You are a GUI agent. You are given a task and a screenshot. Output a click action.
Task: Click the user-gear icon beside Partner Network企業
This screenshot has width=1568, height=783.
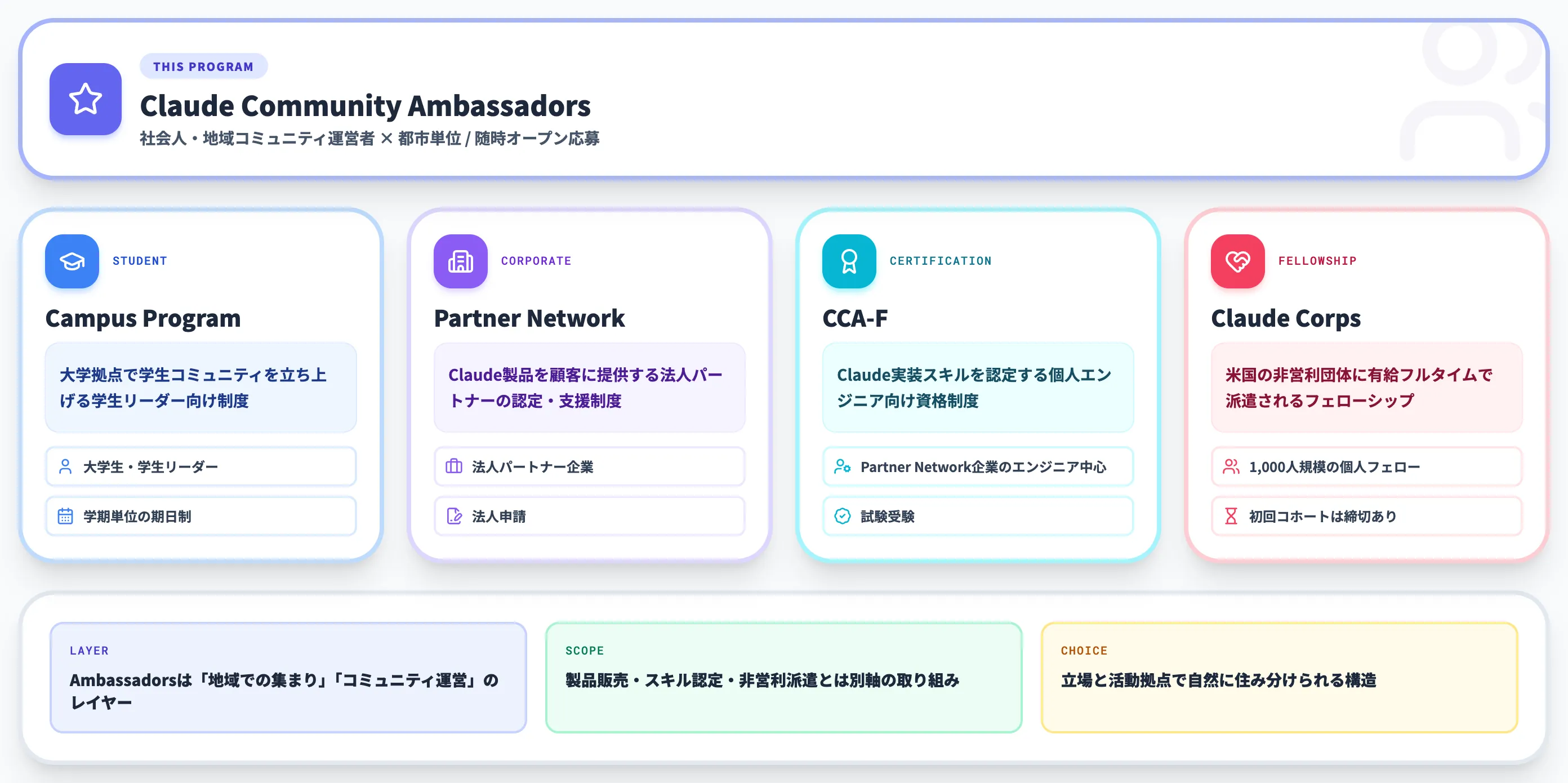coord(843,467)
